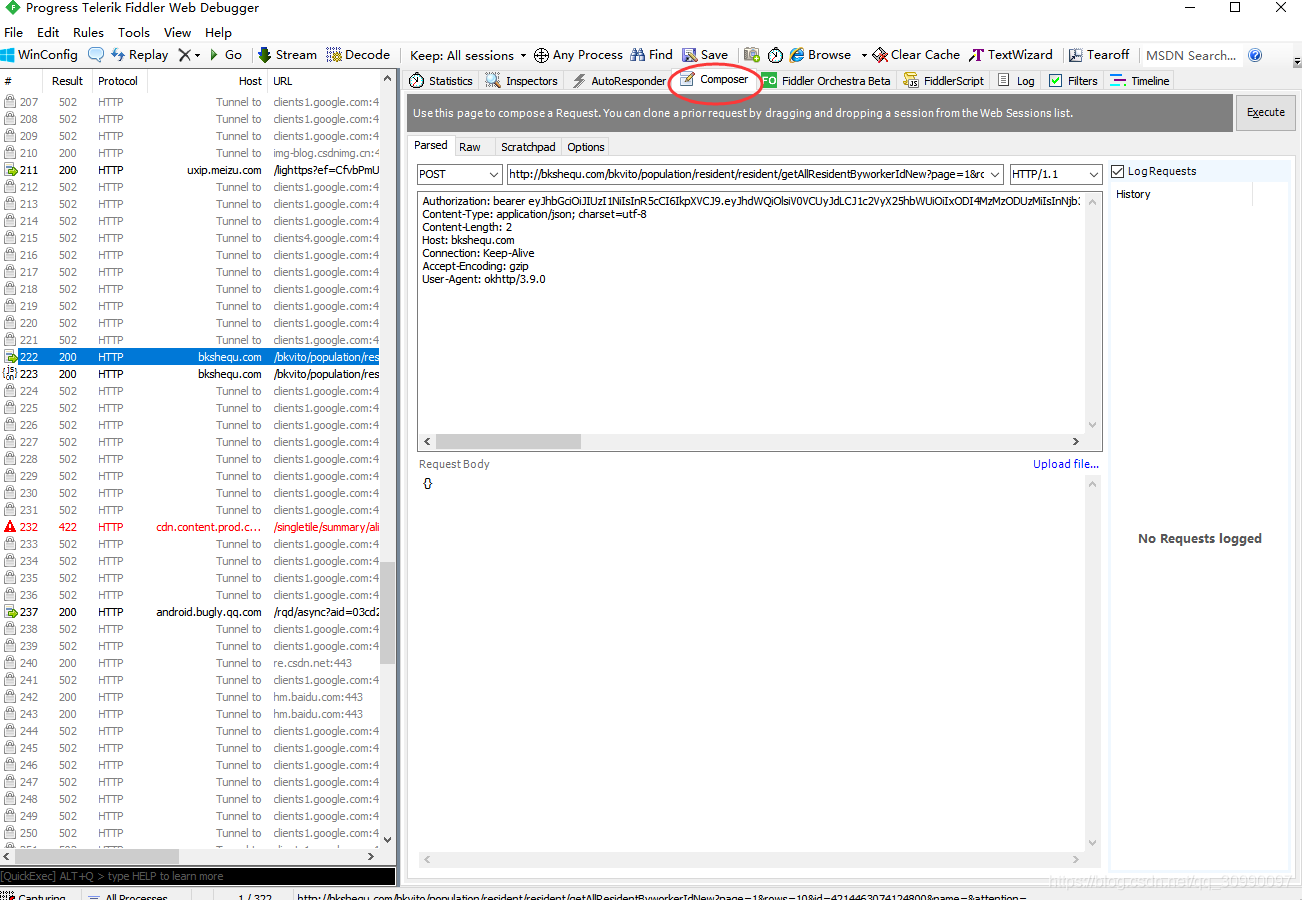The height and width of the screenshot is (900, 1302).
Task: Click the Save toolbar button
Action: point(705,55)
